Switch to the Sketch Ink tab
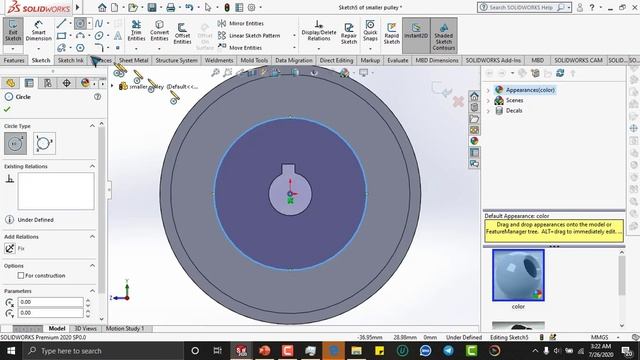Image resolution: width=640 pixels, height=360 pixels. click(x=71, y=60)
